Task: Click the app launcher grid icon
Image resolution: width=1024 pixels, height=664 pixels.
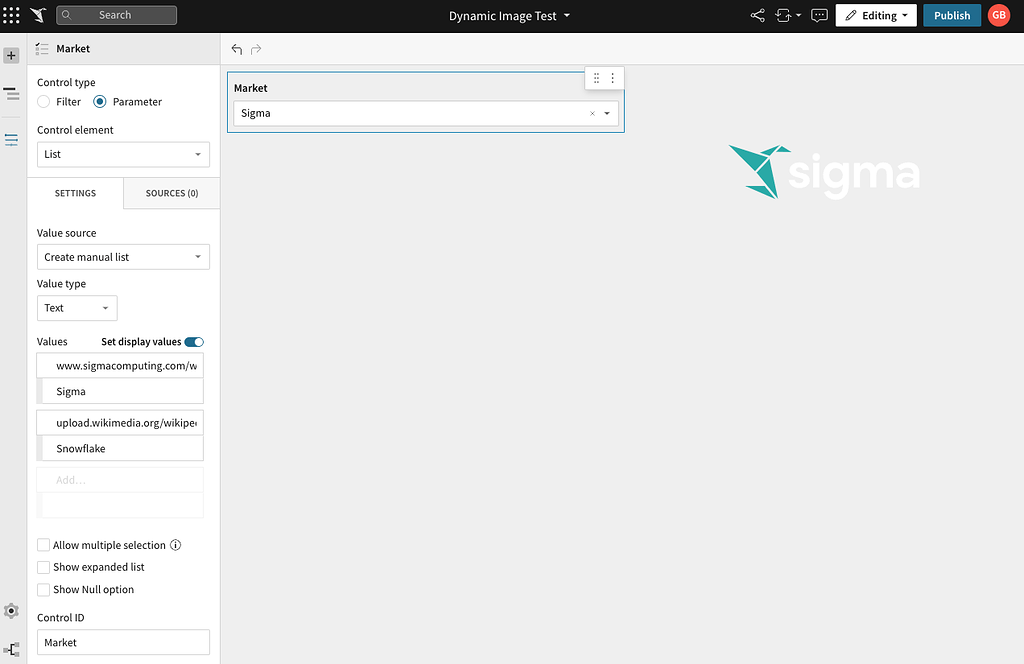Action: 11,14
